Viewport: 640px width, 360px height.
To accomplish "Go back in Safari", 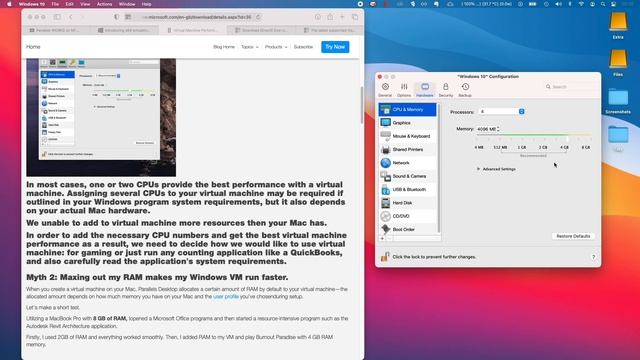I will click(x=71, y=17).
